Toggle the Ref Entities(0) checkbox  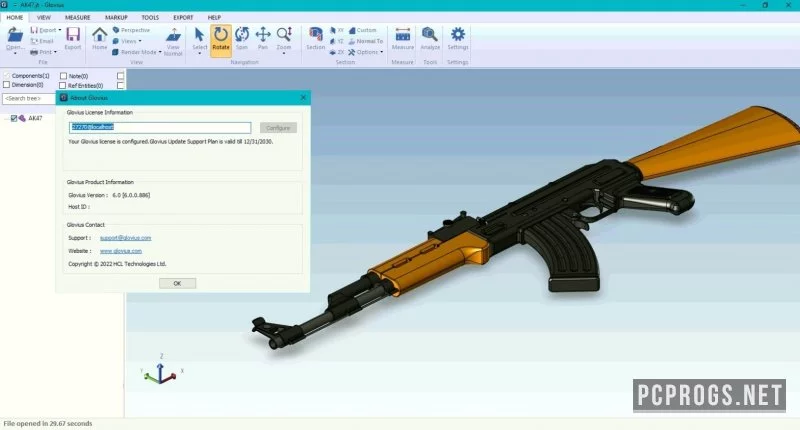(x=63, y=86)
